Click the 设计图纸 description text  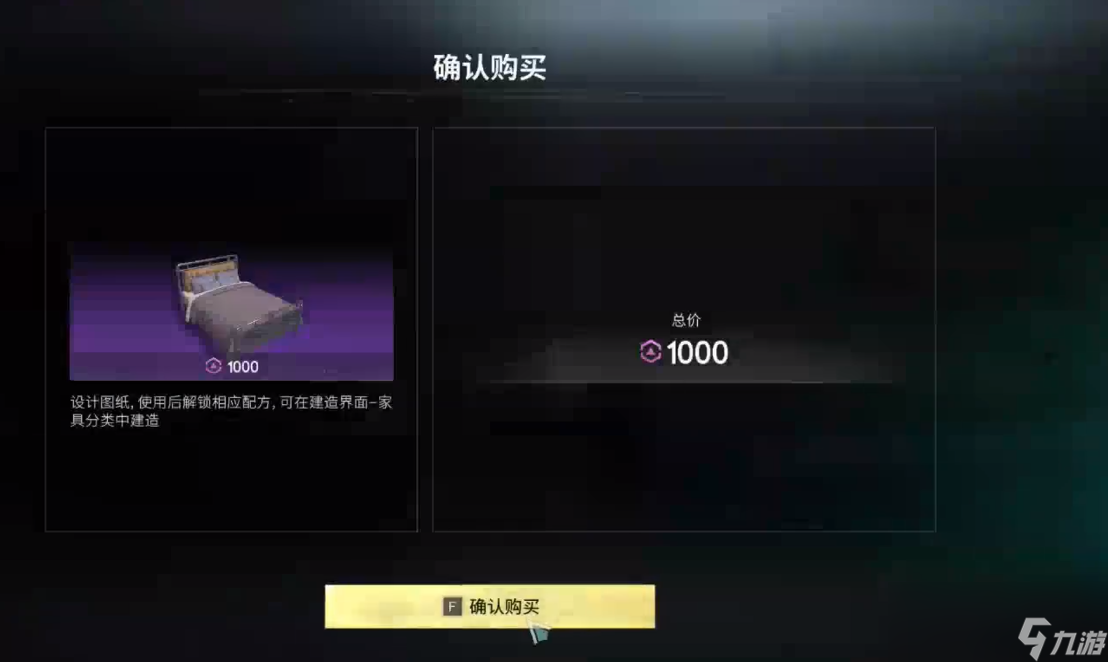(231, 411)
